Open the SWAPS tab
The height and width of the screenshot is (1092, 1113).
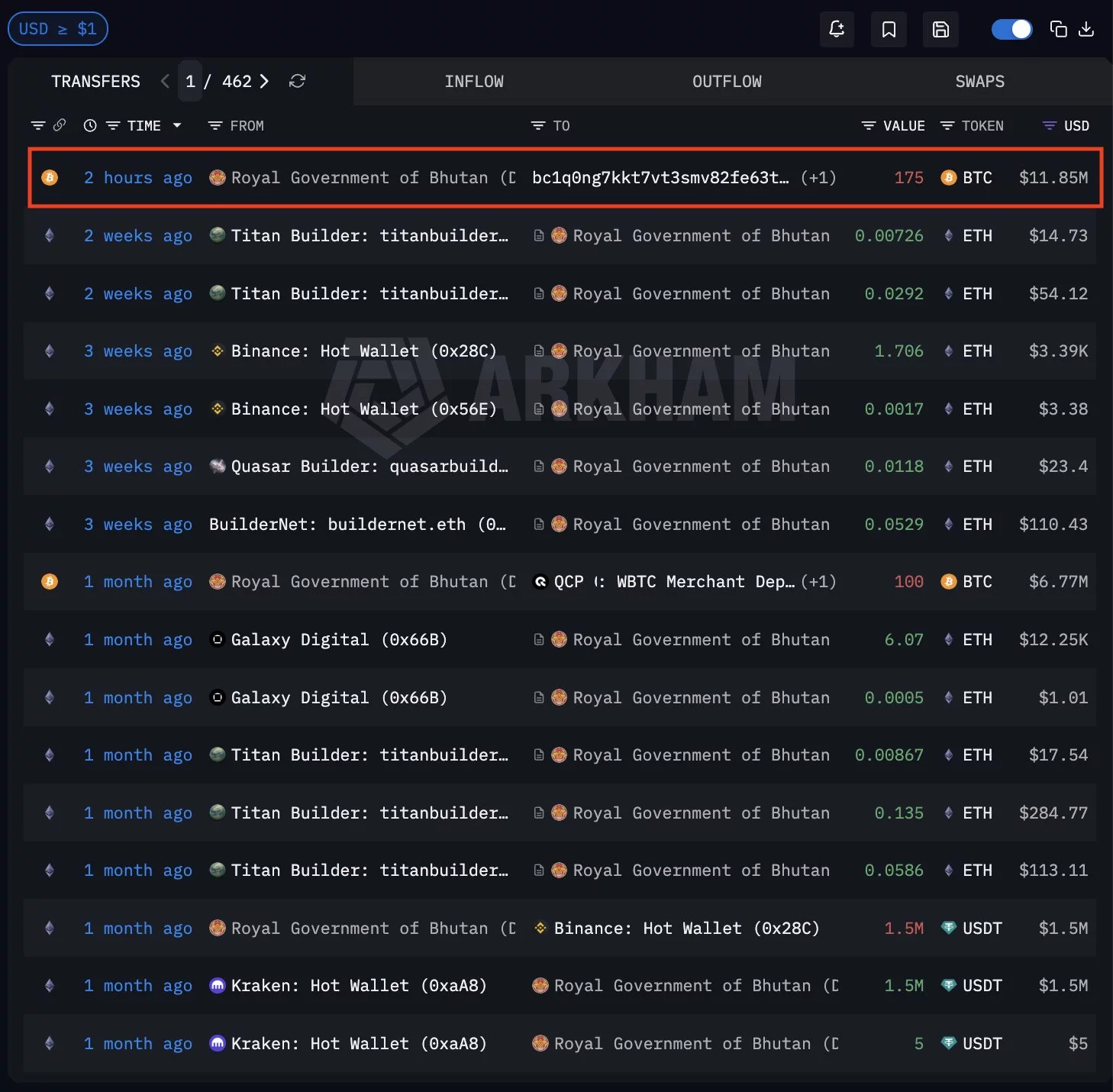979,81
